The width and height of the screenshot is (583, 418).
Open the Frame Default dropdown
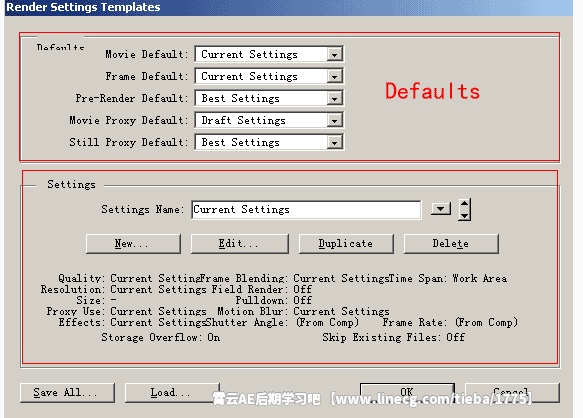point(269,76)
